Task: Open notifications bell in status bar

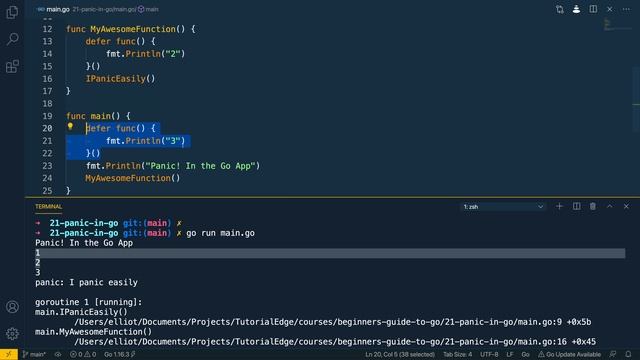Action: (628, 354)
